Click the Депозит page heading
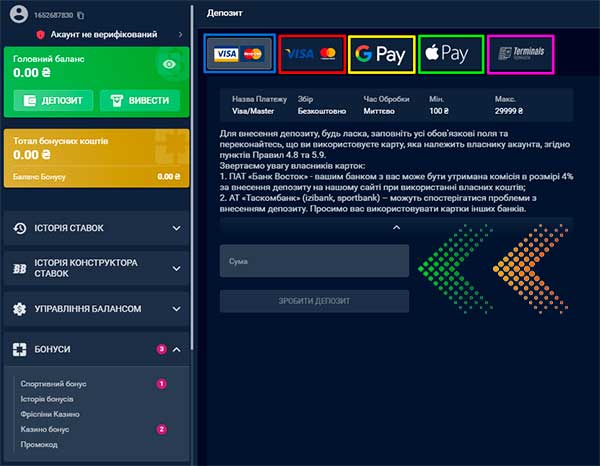600x466 pixels. pyautogui.click(x=225, y=13)
